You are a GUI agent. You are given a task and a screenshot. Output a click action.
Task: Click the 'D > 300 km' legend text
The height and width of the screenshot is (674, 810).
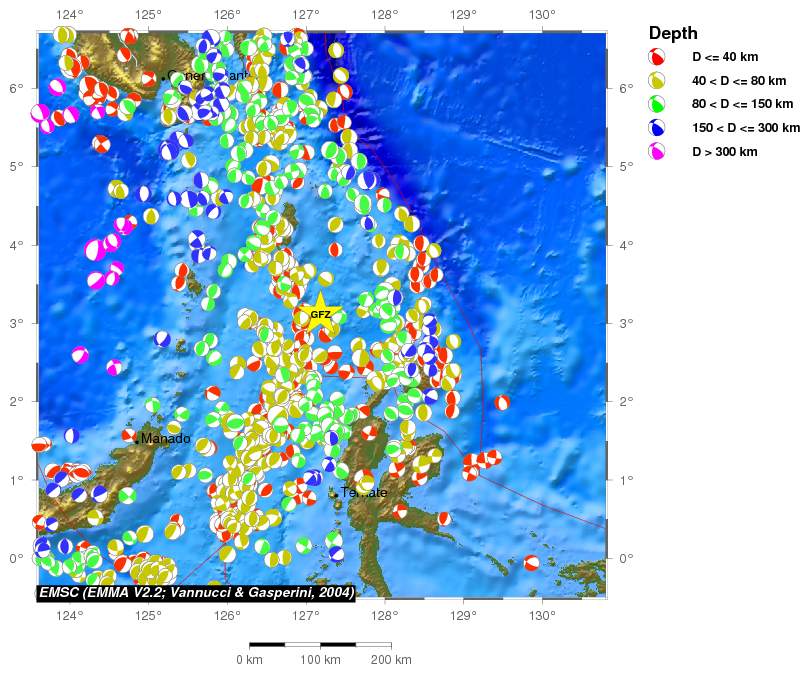[x=725, y=152]
